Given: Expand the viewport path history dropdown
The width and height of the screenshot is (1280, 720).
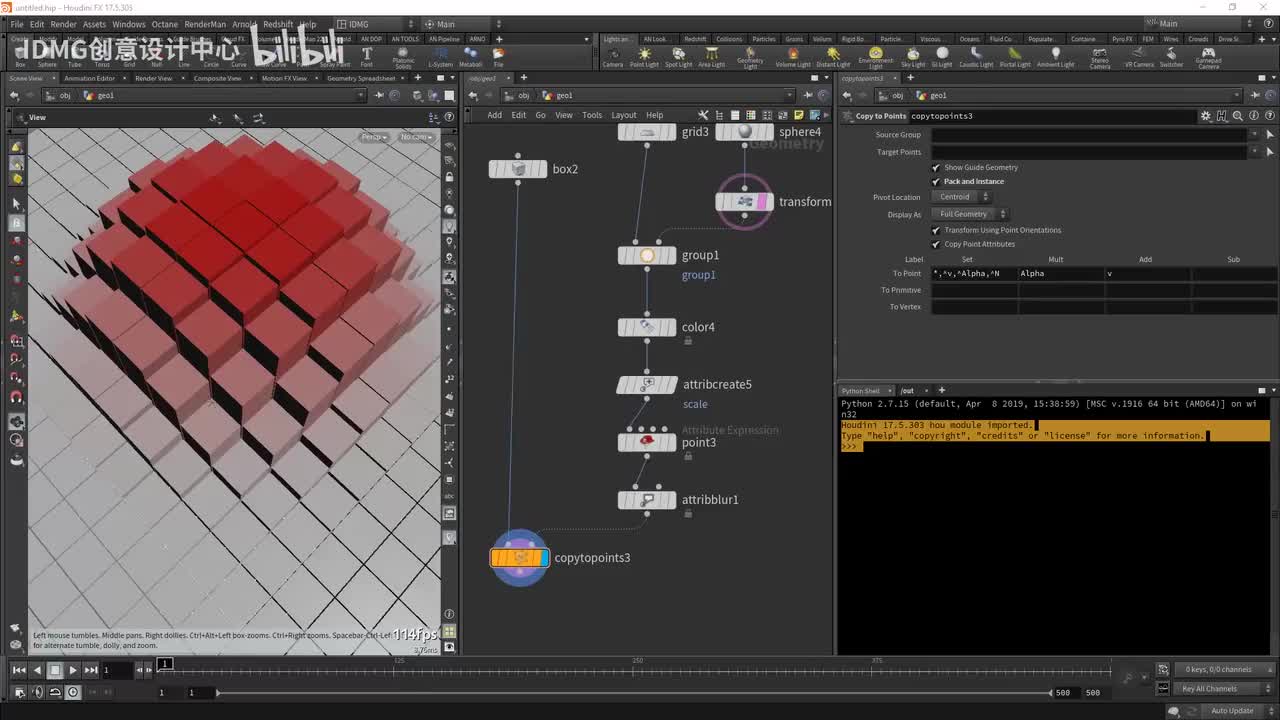Looking at the screenshot, I should pyautogui.click(x=363, y=96).
